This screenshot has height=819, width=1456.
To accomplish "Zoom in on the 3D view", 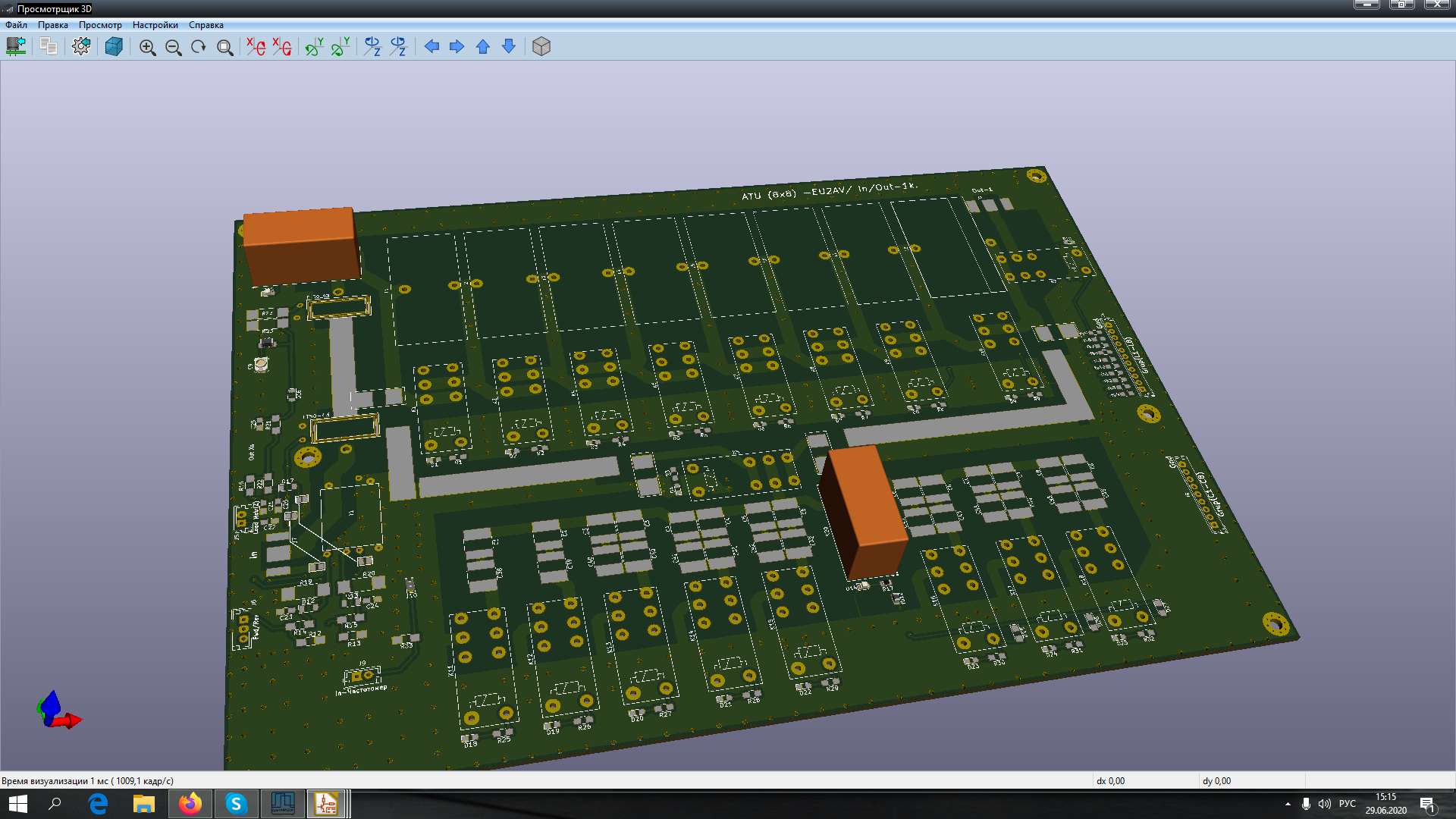I will (148, 48).
